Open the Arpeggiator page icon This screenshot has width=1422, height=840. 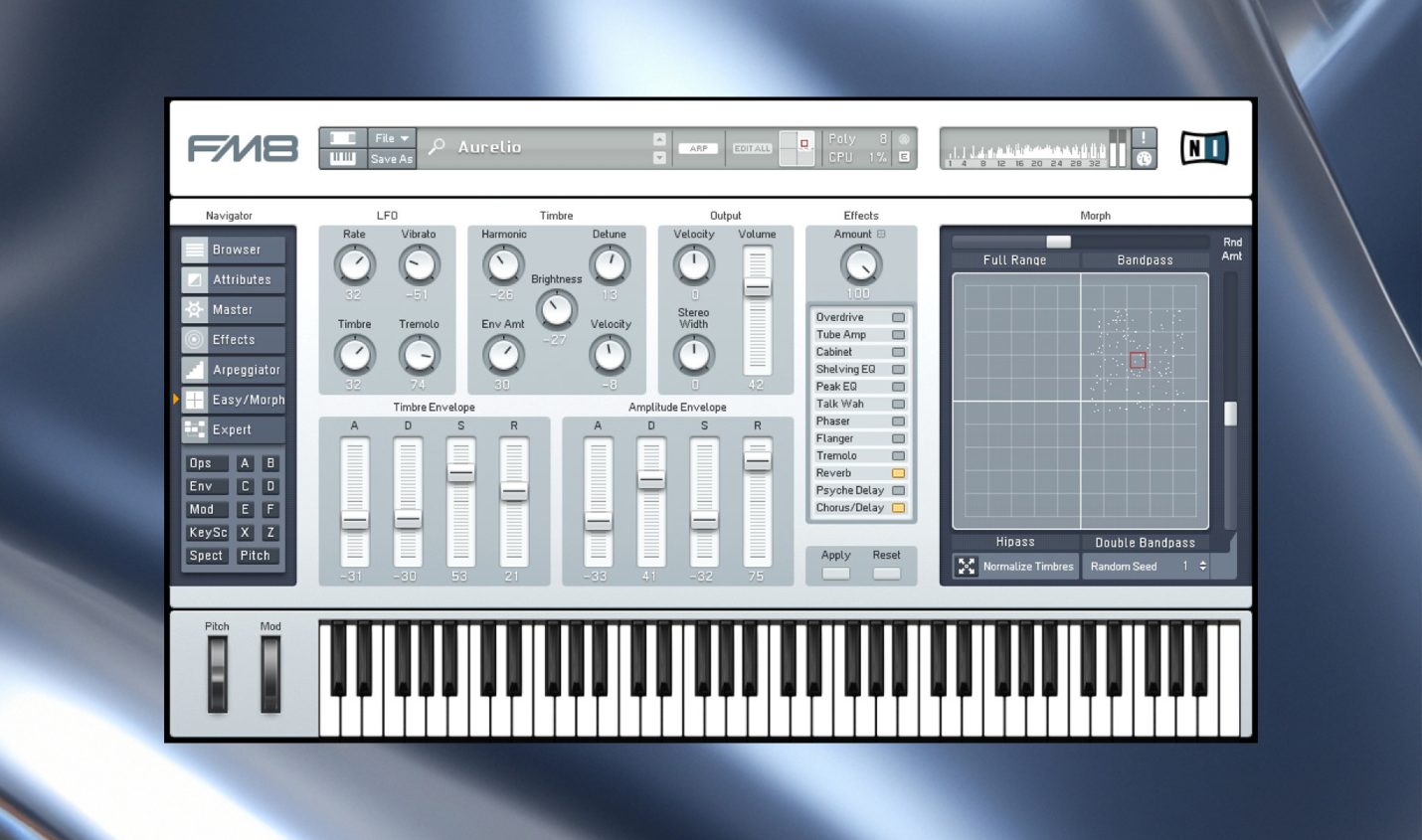tap(195, 370)
